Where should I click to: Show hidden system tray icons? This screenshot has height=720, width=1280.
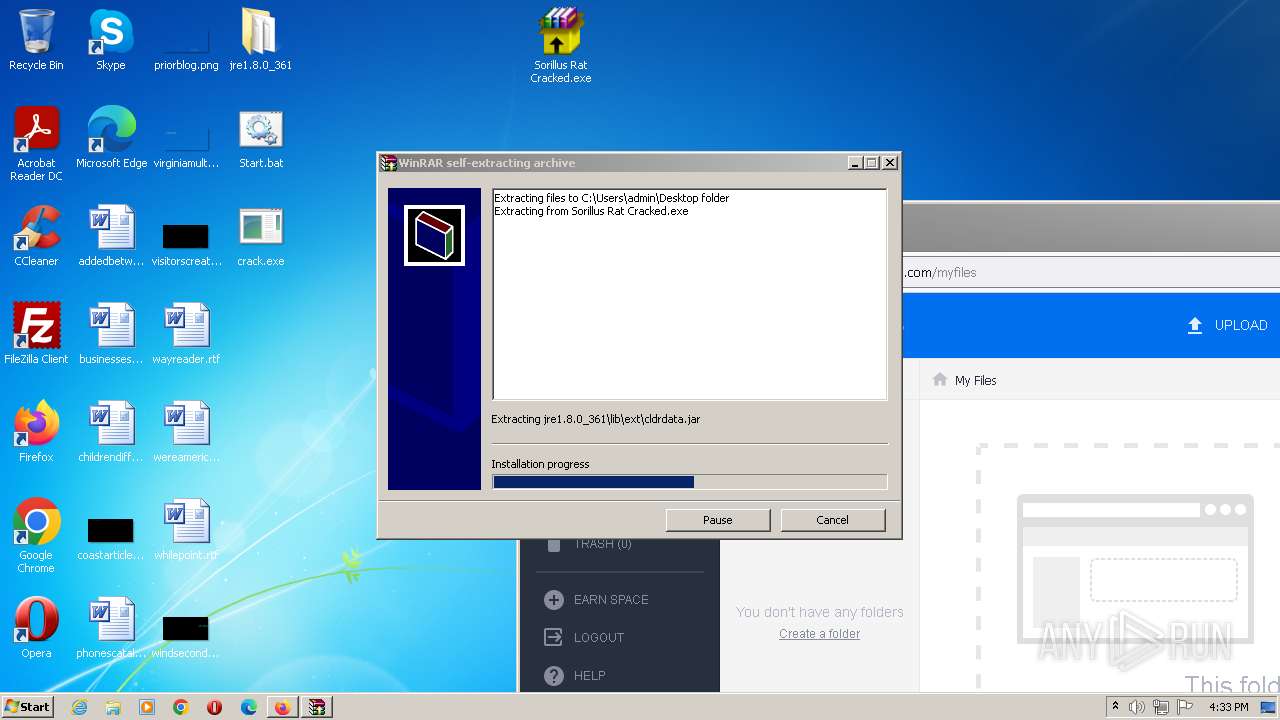[x=1115, y=707]
